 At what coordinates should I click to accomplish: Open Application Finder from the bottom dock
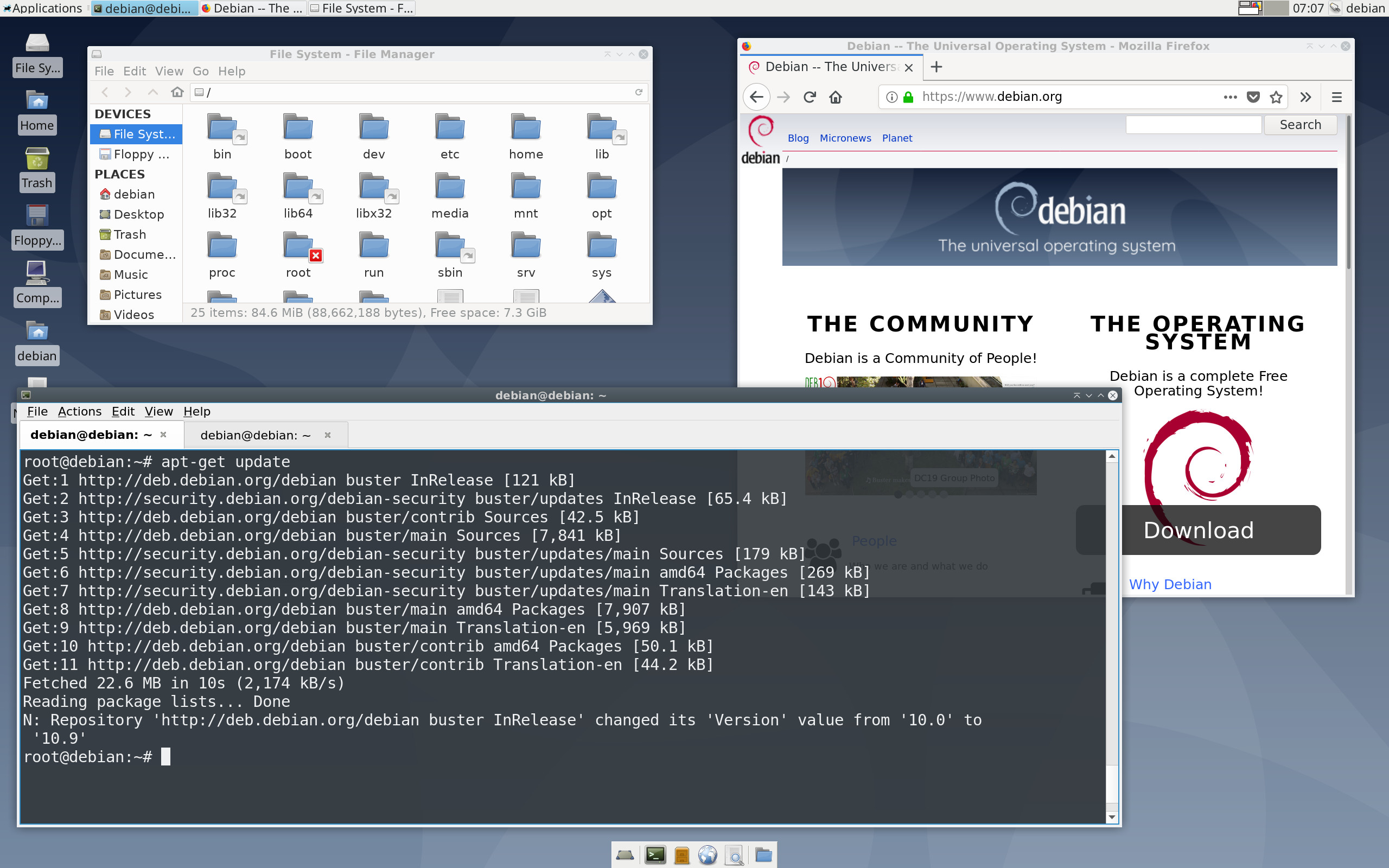tap(735, 855)
